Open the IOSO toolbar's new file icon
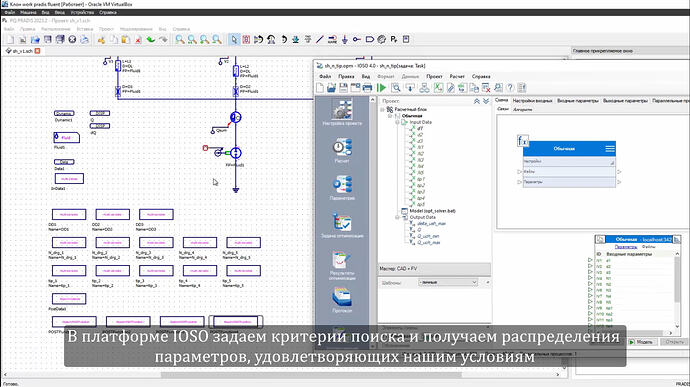Viewport: 690px width, 387px height. tap(320, 88)
